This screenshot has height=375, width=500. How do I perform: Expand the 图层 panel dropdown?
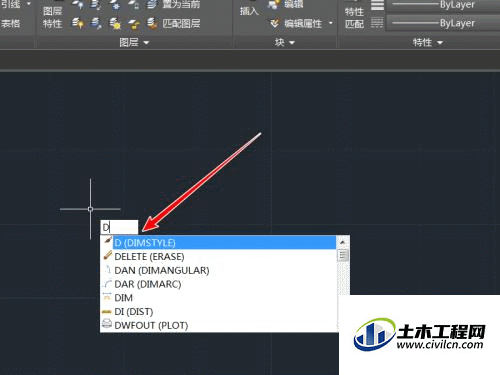click(x=146, y=43)
